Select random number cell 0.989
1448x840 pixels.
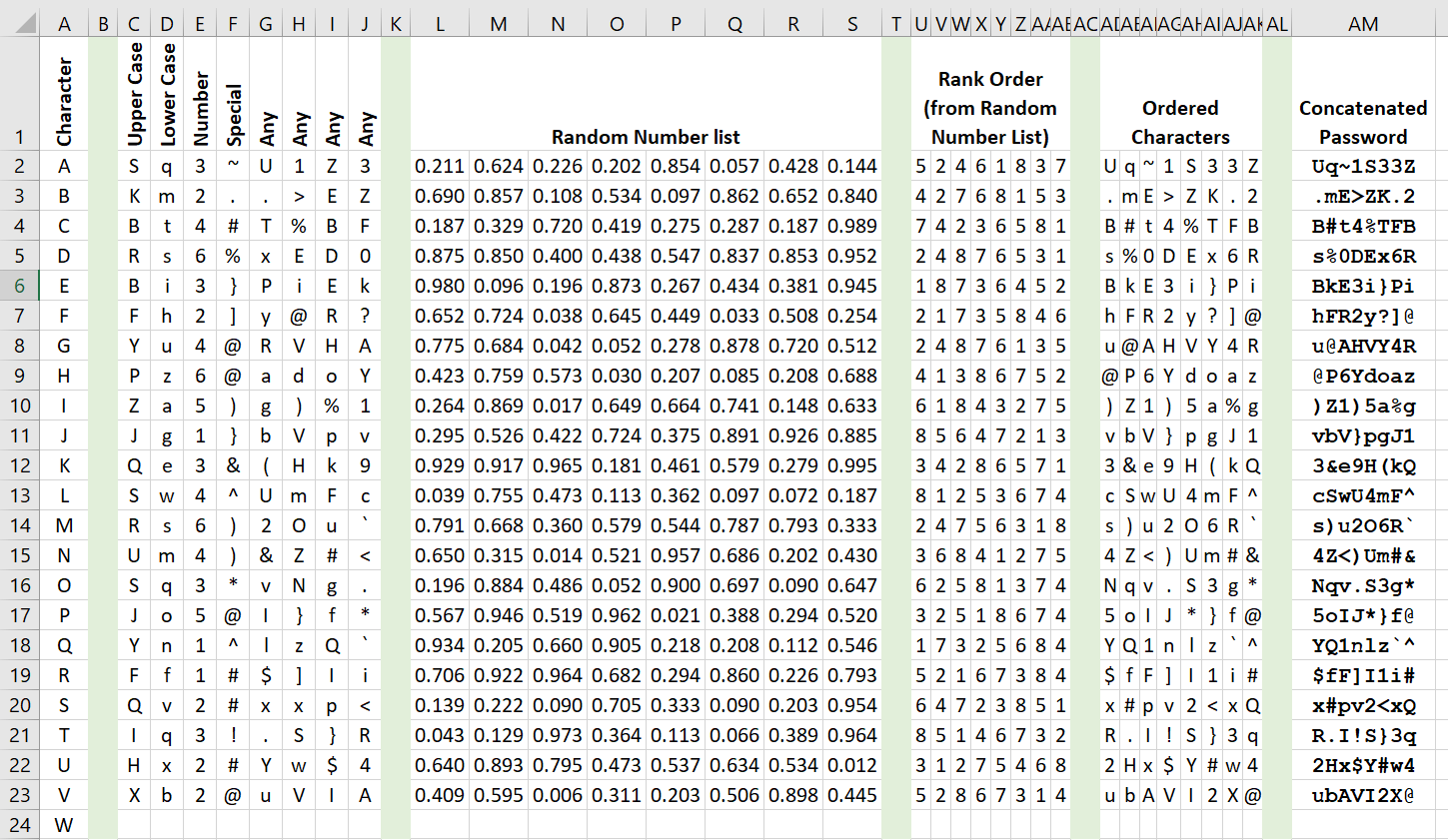click(852, 226)
